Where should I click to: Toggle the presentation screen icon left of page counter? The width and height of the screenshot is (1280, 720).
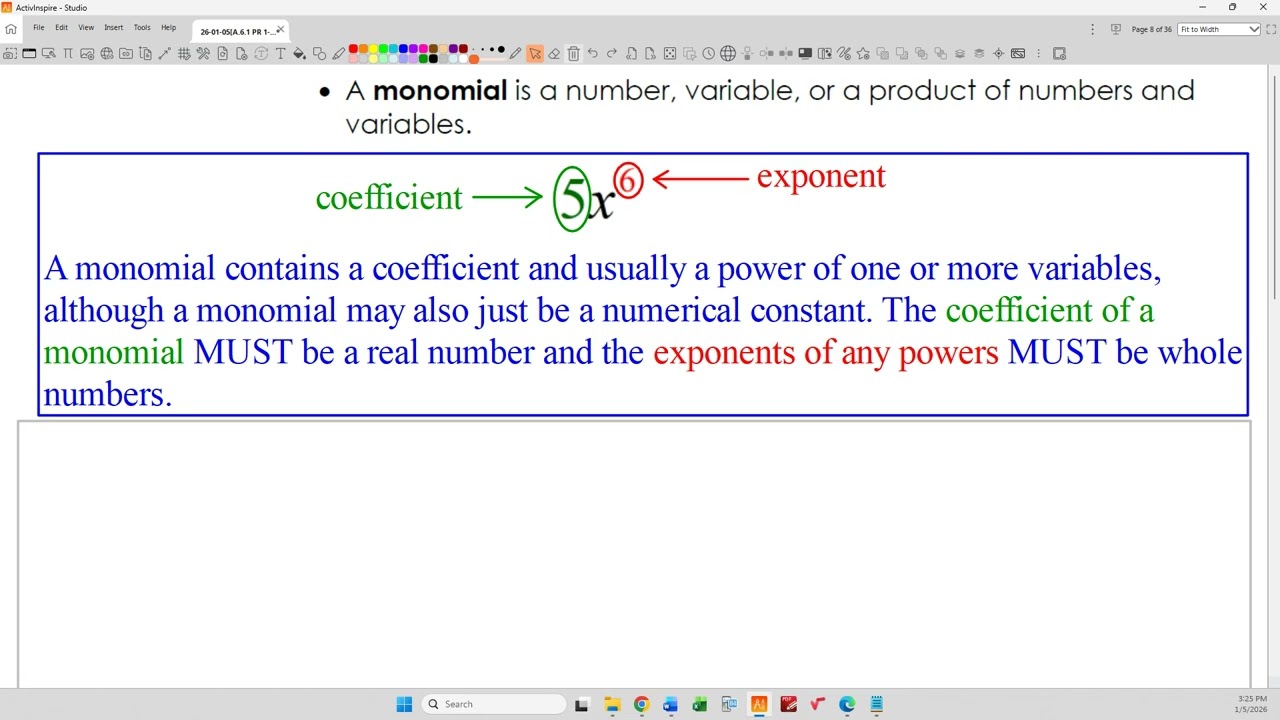pyautogui.click(x=1116, y=29)
